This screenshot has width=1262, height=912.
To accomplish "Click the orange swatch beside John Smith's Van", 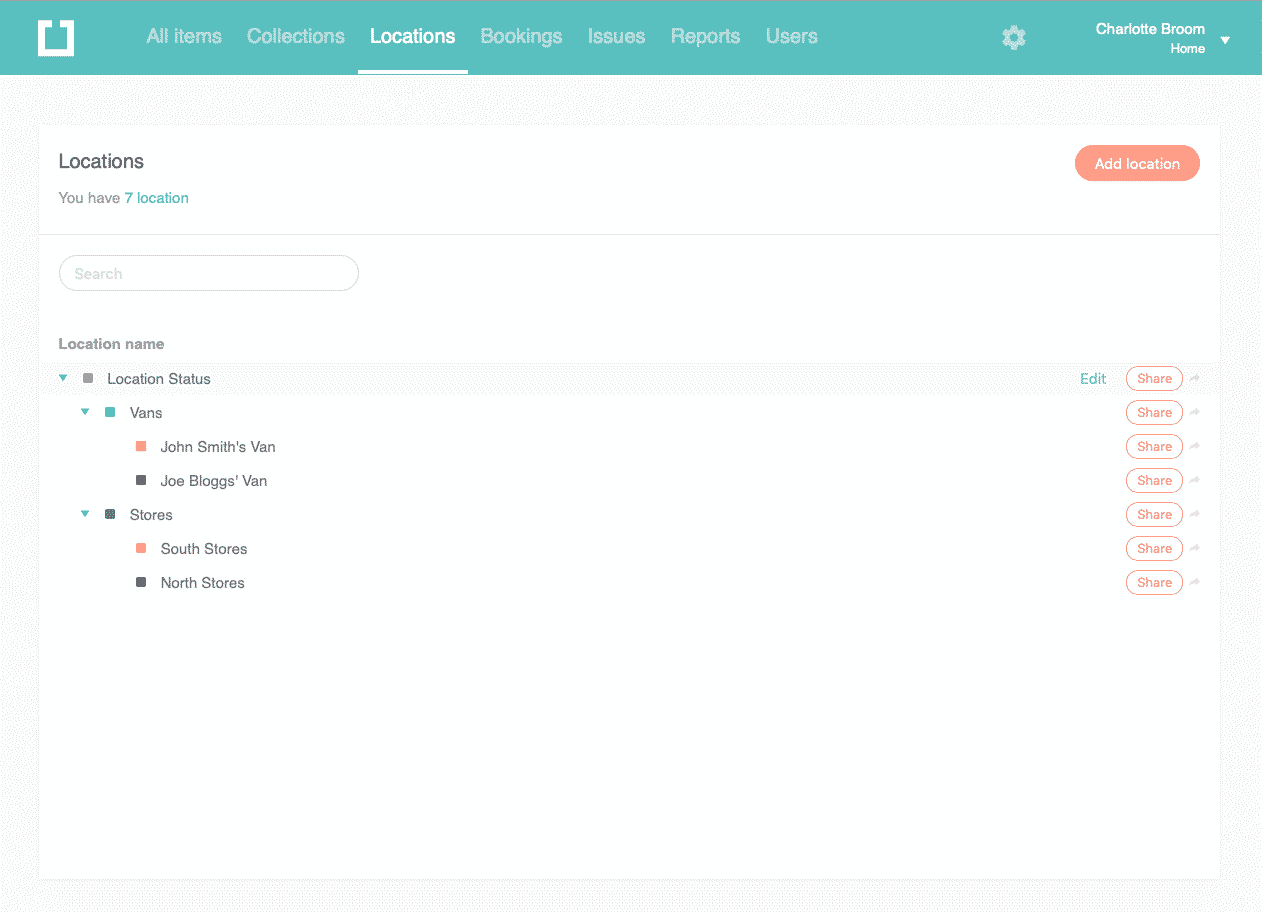I will pos(141,447).
